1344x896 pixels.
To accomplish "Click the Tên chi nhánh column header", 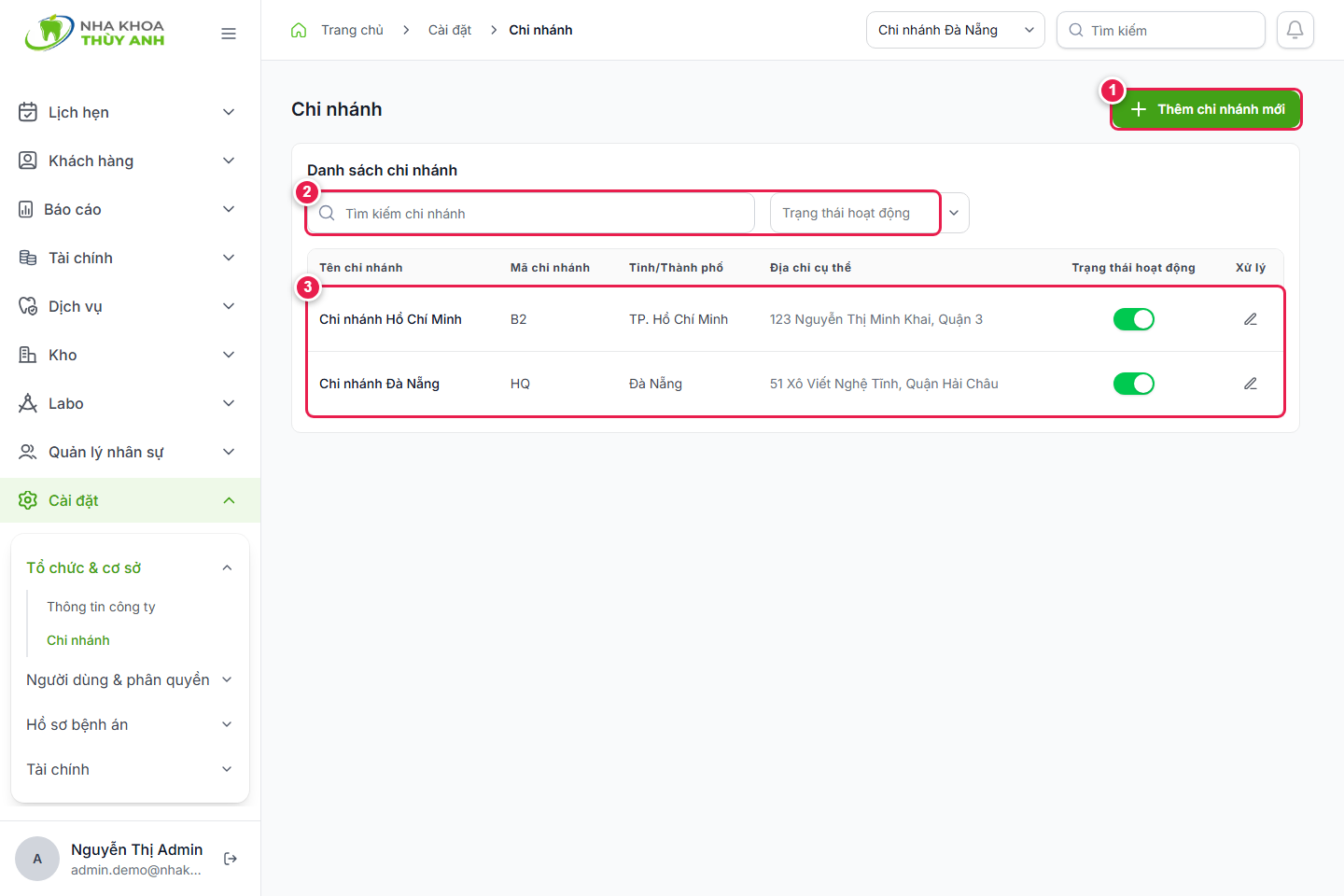I will pos(361,268).
